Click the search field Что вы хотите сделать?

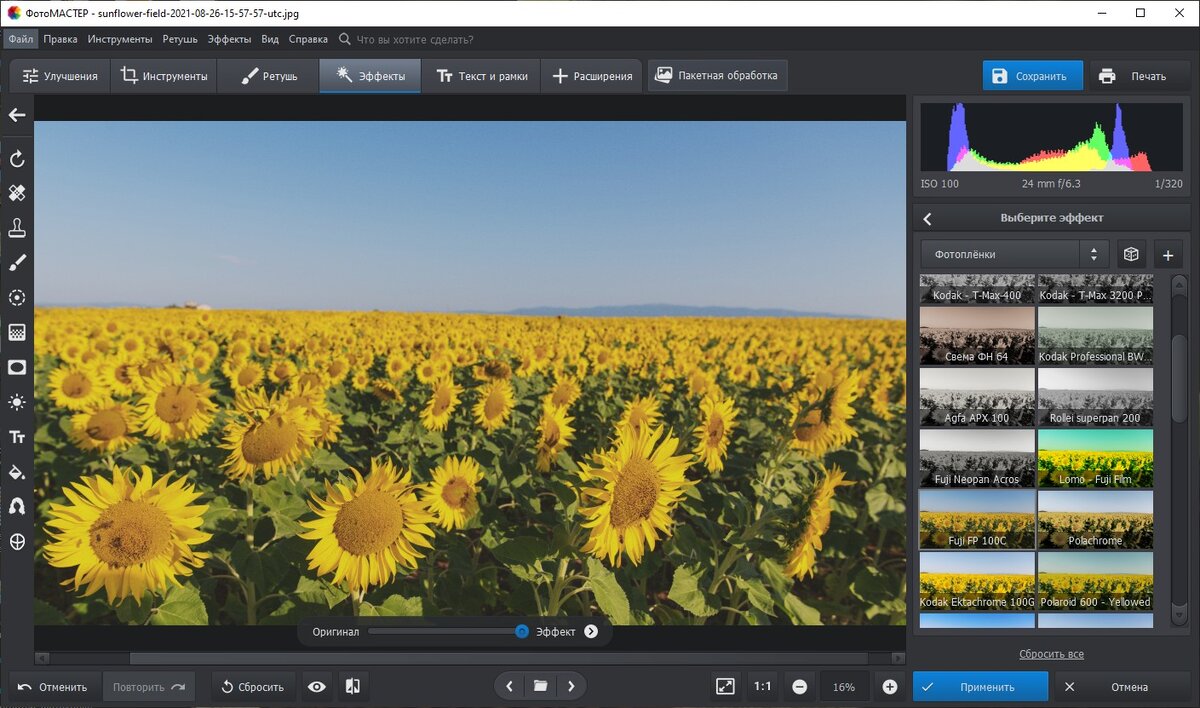coord(414,39)
